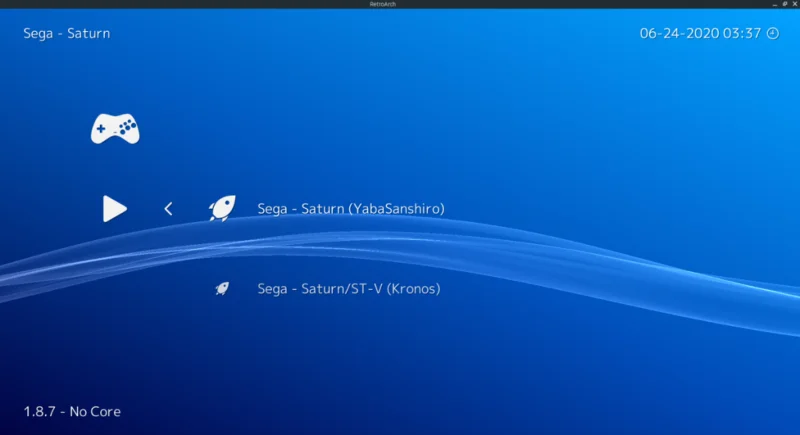Viewport: 800px width, 435px height.
Task: Go back using the left chevron arrow
Action: click(x=168, y=209)
